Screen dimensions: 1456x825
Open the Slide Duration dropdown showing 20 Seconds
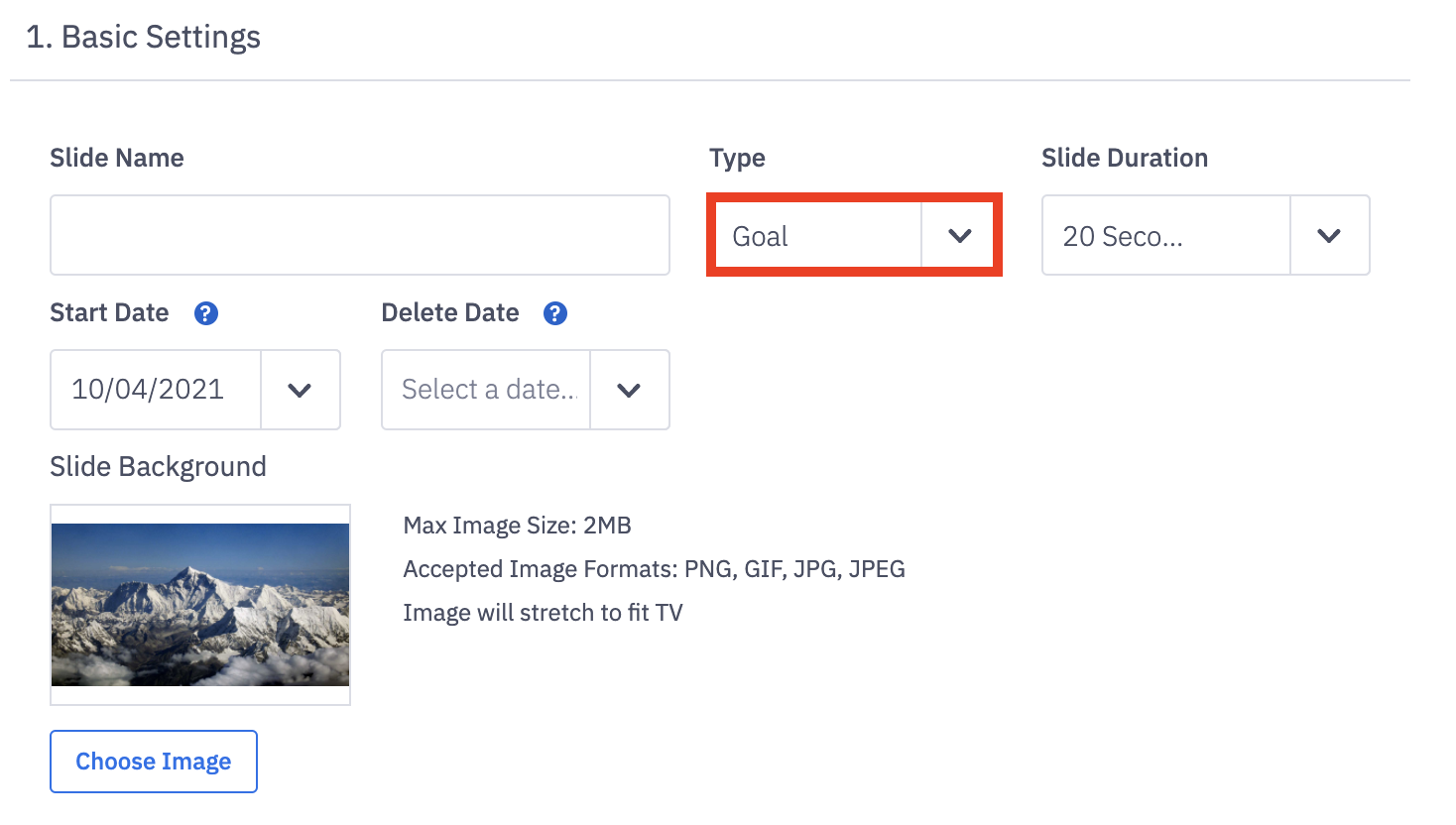pos(1165,236)
